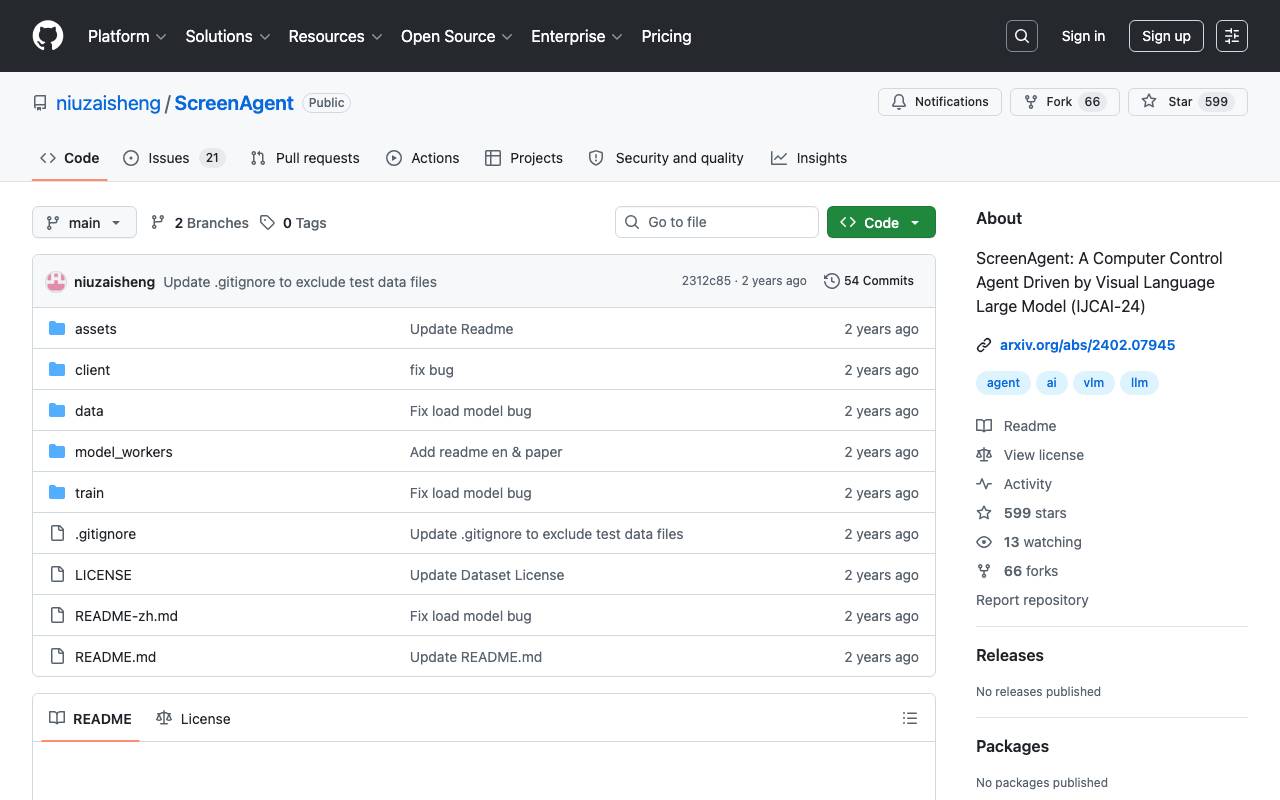
Task: Click the model_workers folder icon
Action: click(57, 452)
